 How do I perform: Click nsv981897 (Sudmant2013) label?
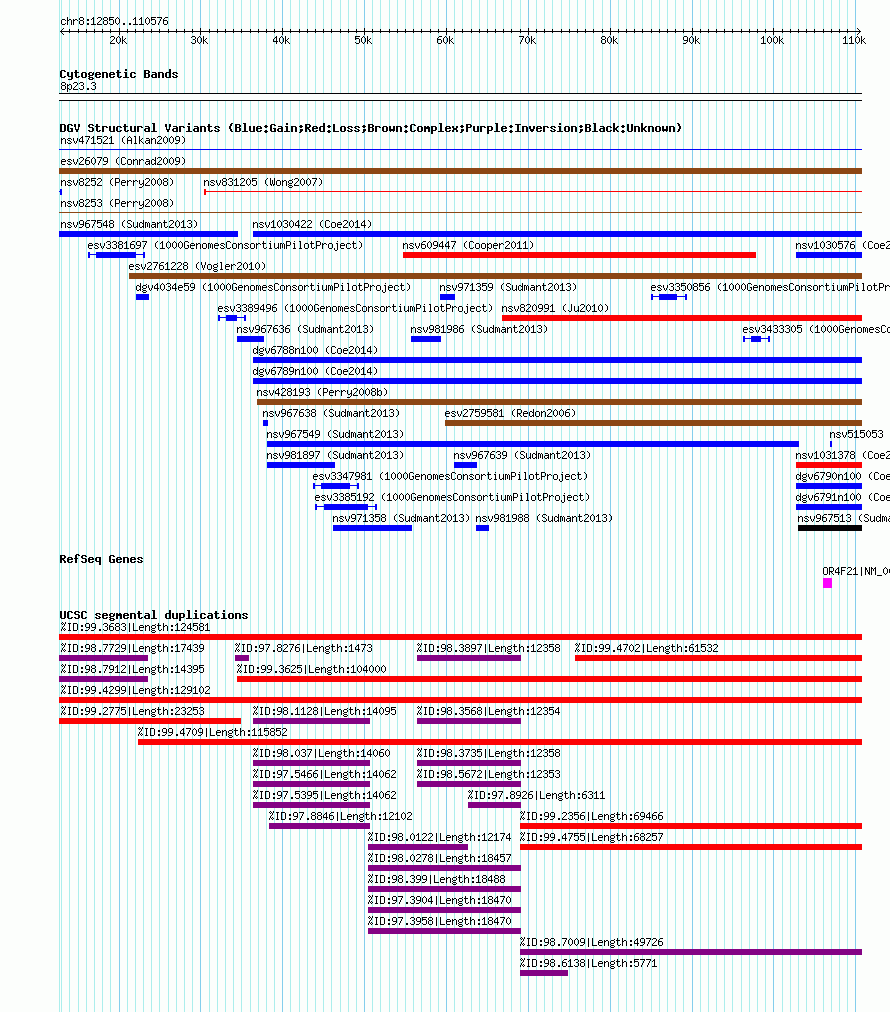[335, 455]
